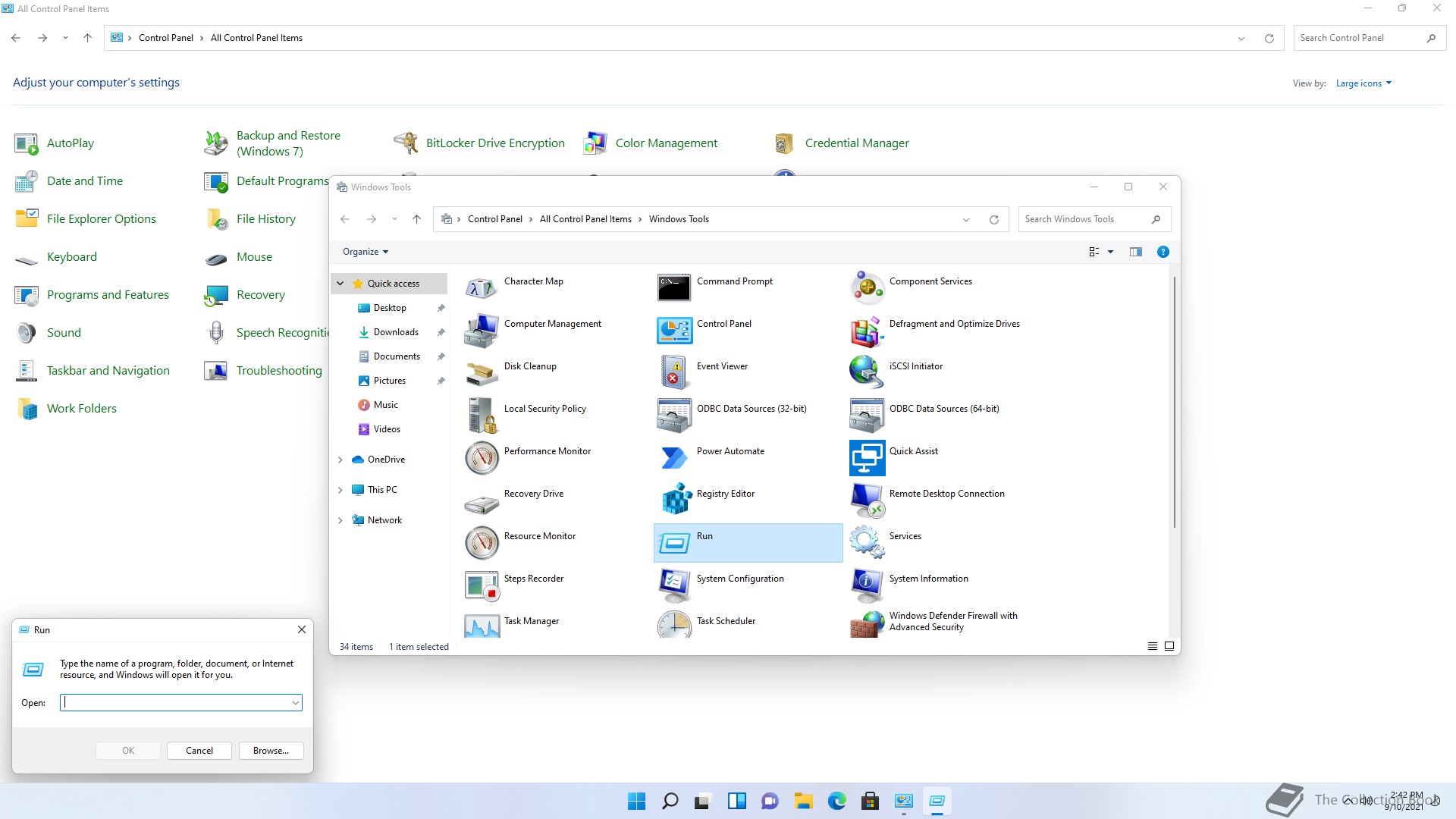The width and height of the screenshot is (1456, 819).
Task: Click Windows Tools help icon
Action: pyautogui.click(x=1163, y=252)
